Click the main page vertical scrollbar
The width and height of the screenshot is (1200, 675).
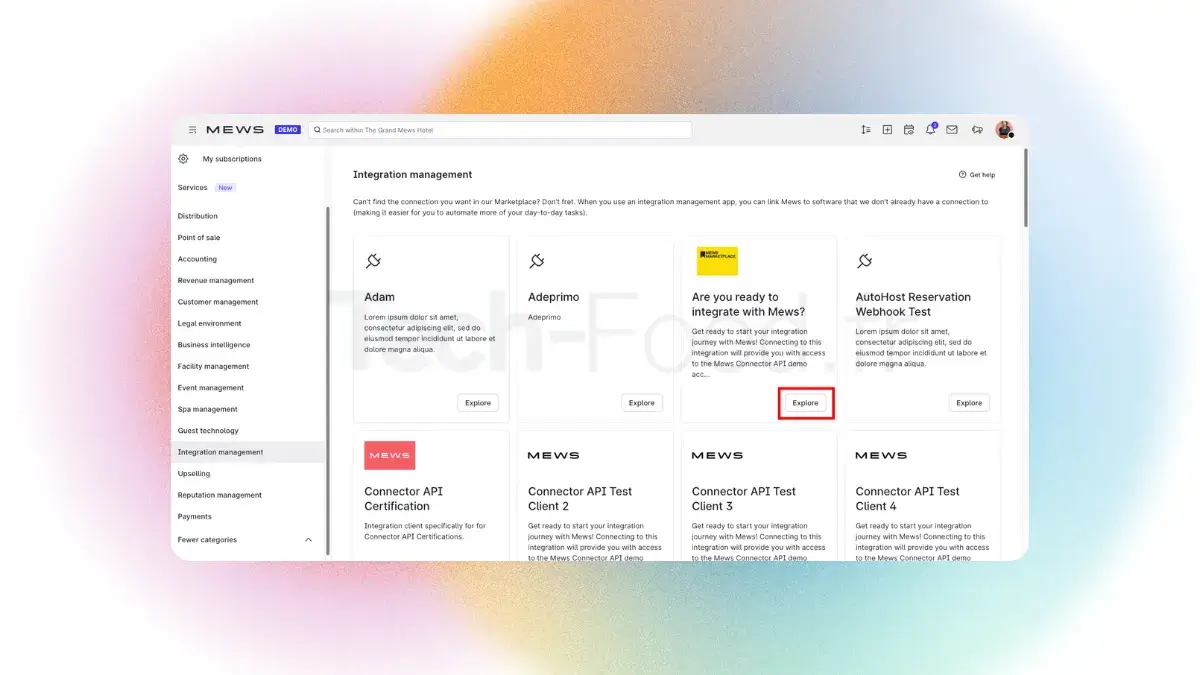pos(1024,188)
